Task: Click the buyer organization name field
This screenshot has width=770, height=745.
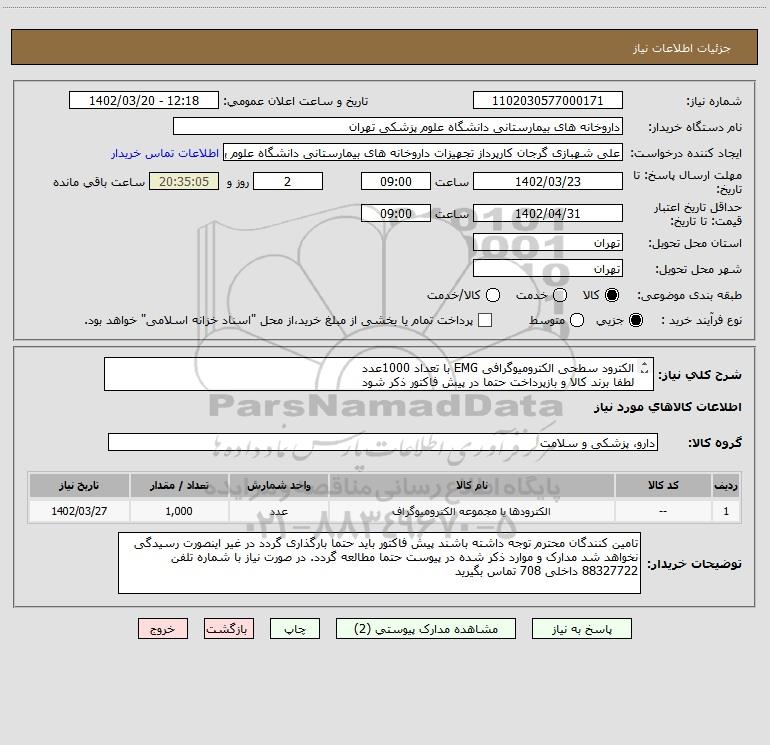Action: 398,127
